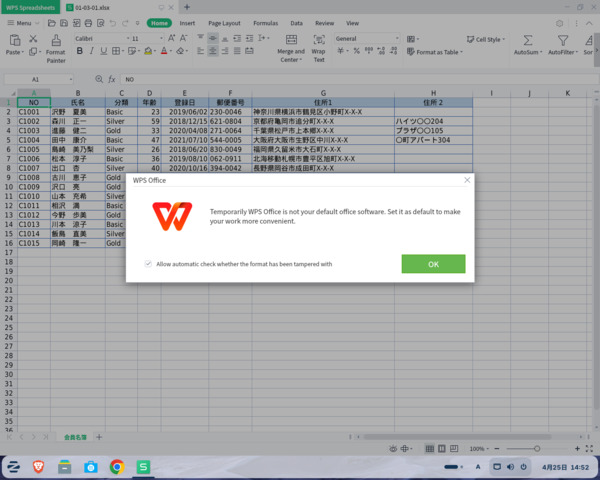Click the Redo arrow
The image size is (600, 480).
tap(125, 23)
